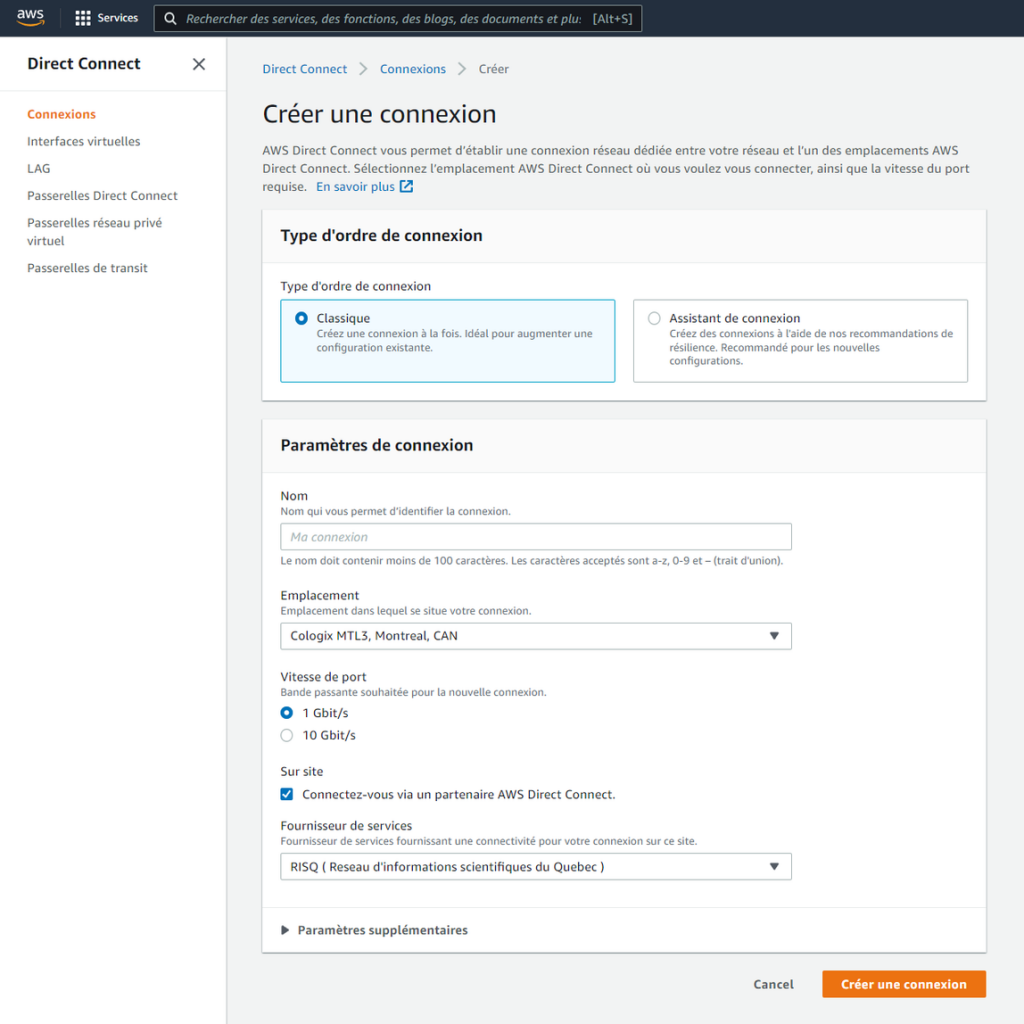Image resolution: width=1024 pixels, height=1024 pixels.
Task: Click the Créer breadcrumb text
Action: [x=493, y=69]
